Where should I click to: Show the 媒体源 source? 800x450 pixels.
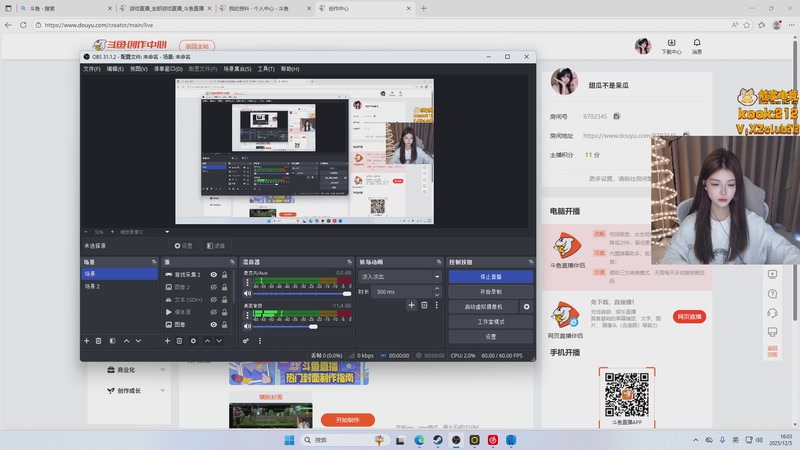click(213, 312)
